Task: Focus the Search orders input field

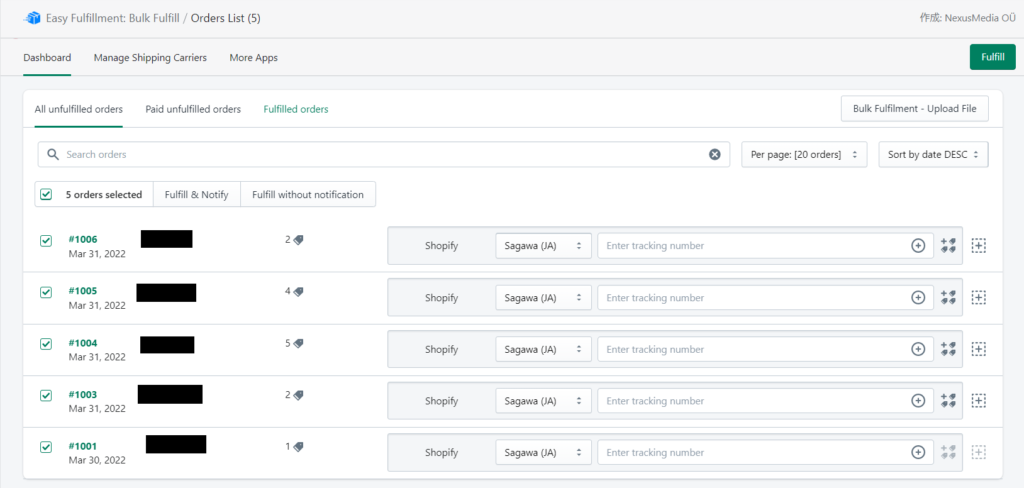Action: [x=383, y=155]
